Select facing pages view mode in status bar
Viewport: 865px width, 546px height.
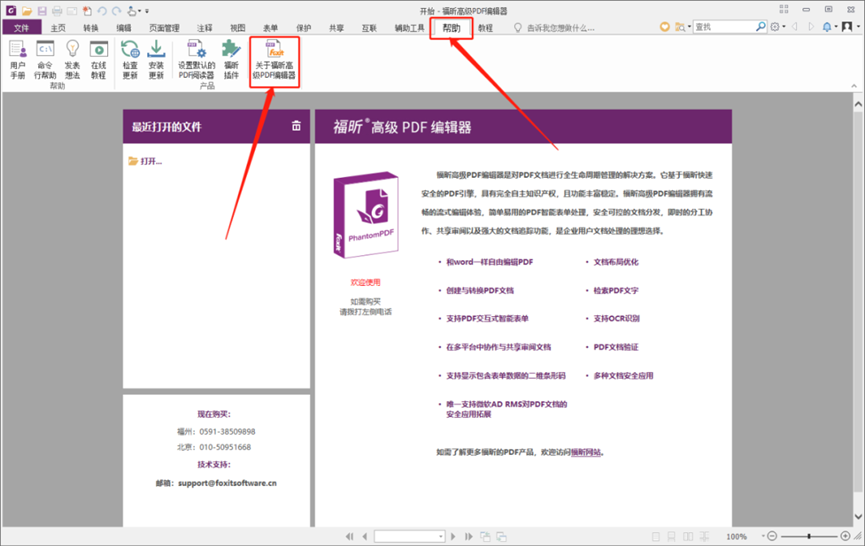(688, 536)
